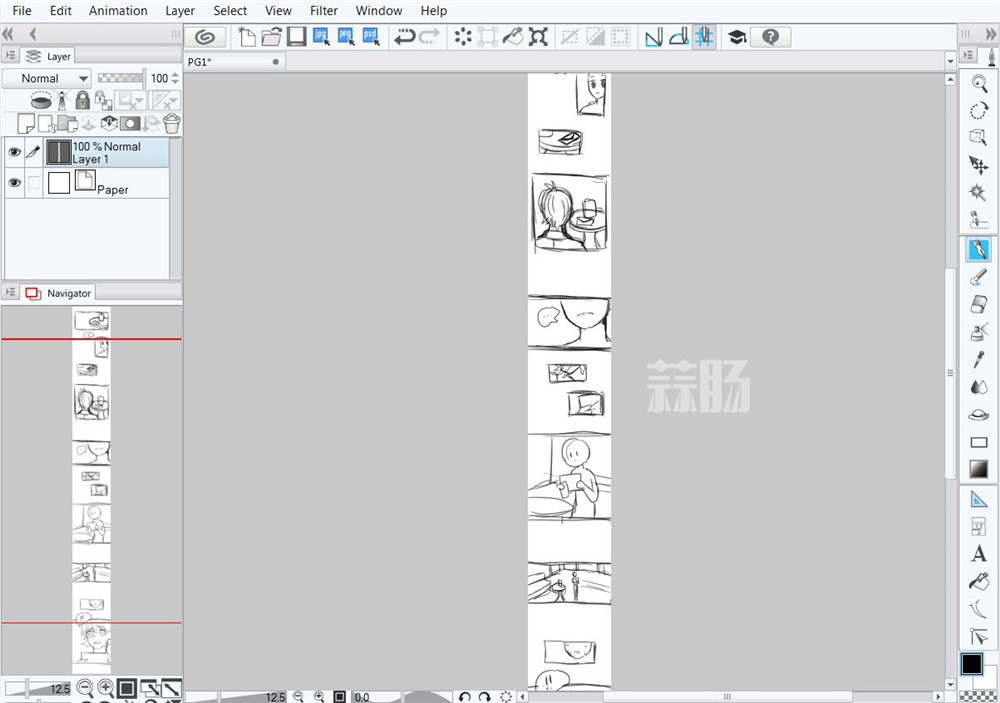Export as JPG using the toolbar icon
Screen dimensions: 1000x703
pyautogui.click(x=321, y=37)
